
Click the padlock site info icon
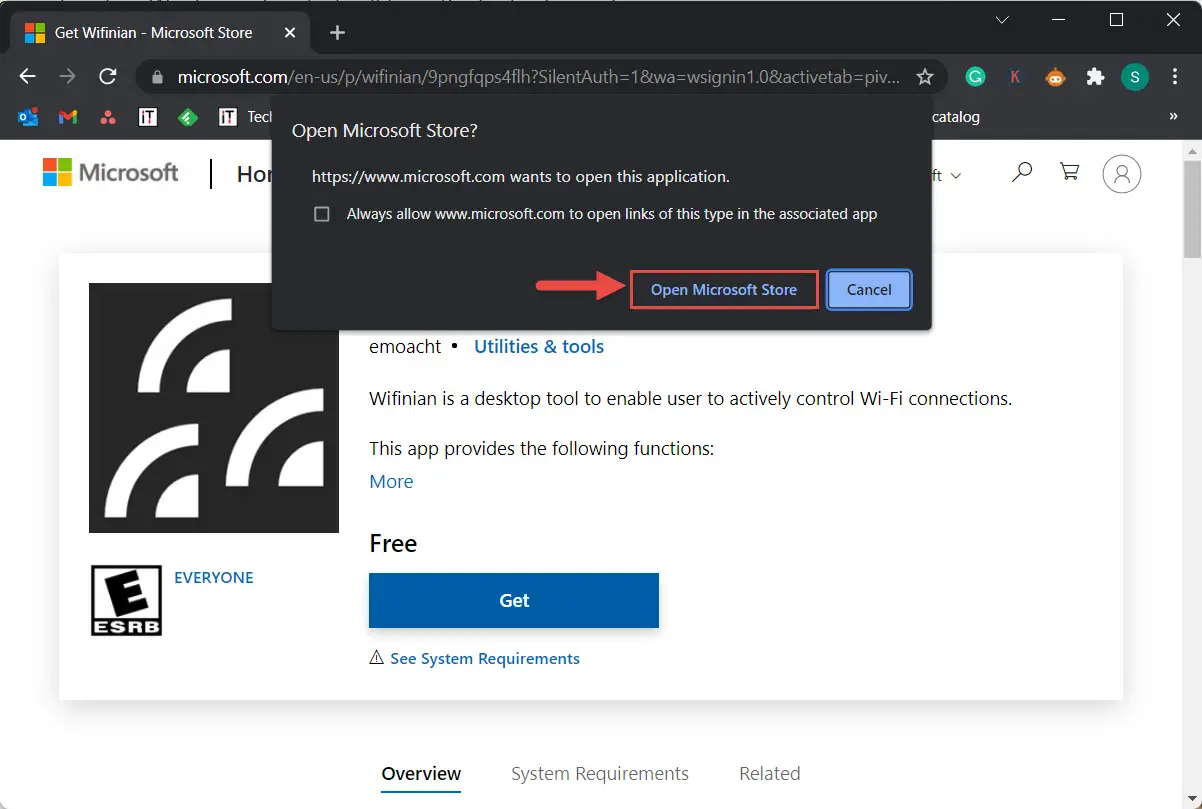pos(156,77)
